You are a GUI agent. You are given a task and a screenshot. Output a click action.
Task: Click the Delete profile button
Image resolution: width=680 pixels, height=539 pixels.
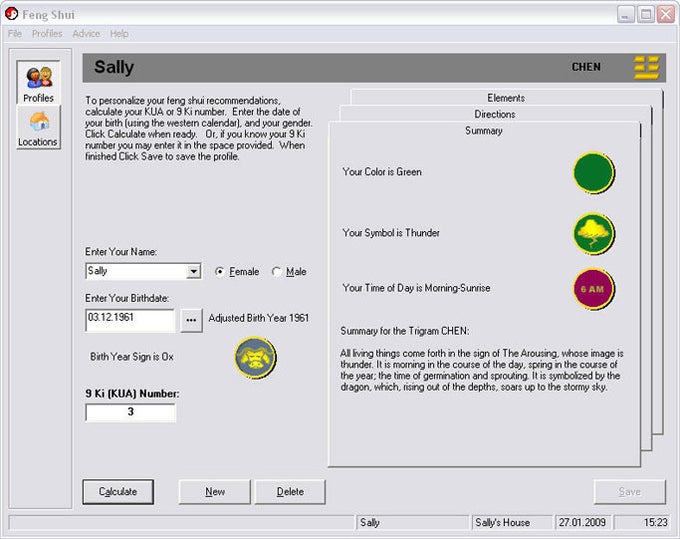[x=290, y=492]
